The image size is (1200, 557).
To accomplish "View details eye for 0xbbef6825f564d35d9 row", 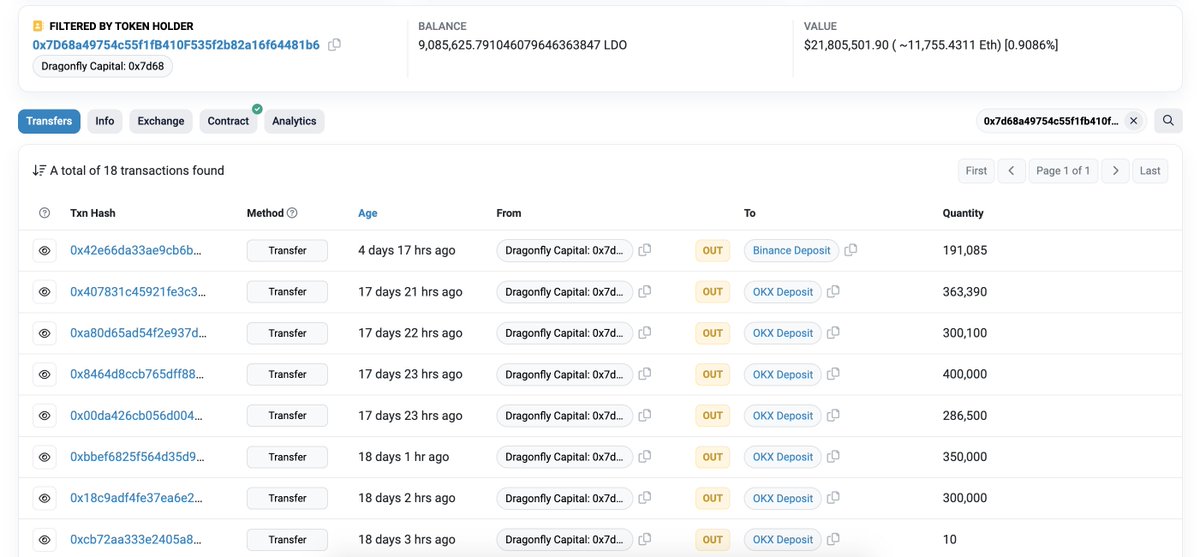I will pyautogui.click(x=44, y=457).
